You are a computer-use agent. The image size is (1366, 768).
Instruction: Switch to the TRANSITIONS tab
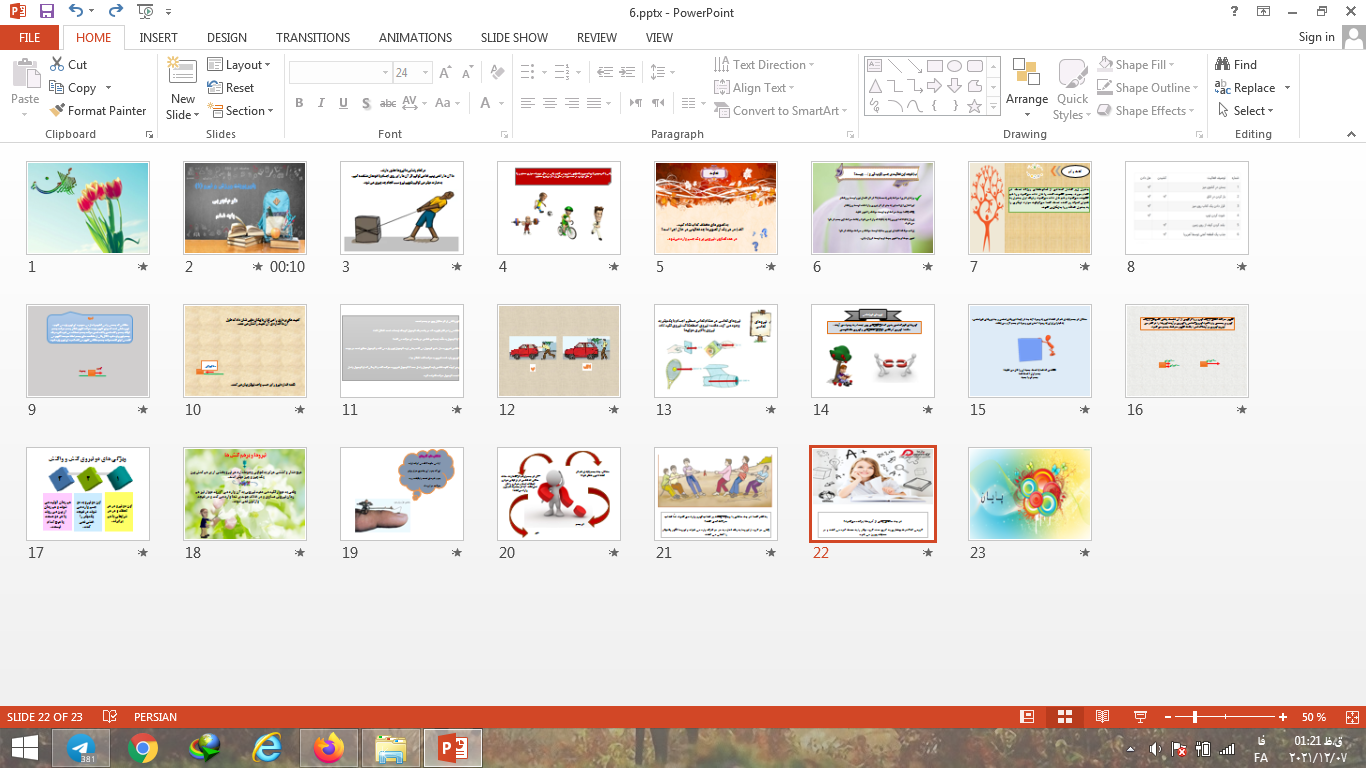pos(313,37)
